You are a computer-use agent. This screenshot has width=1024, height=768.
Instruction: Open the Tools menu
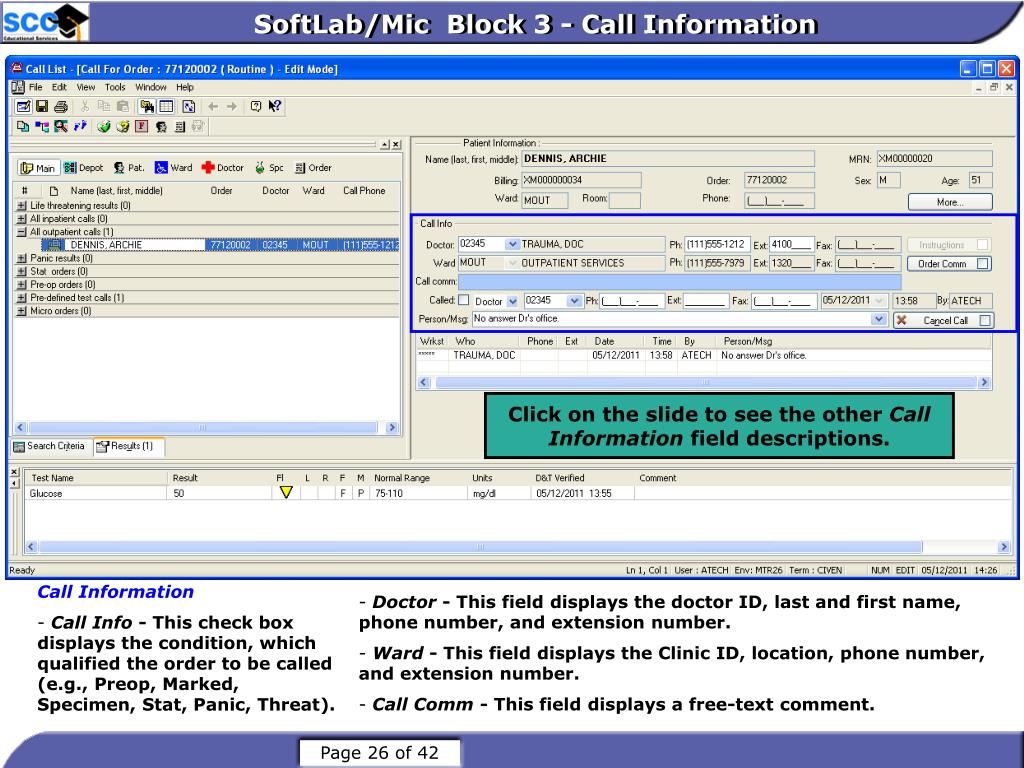point(115,87)
